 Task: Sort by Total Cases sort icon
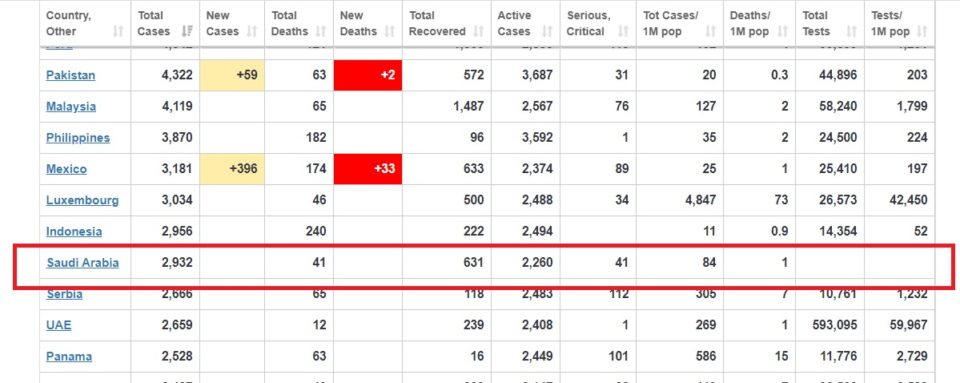click(187, 32)
